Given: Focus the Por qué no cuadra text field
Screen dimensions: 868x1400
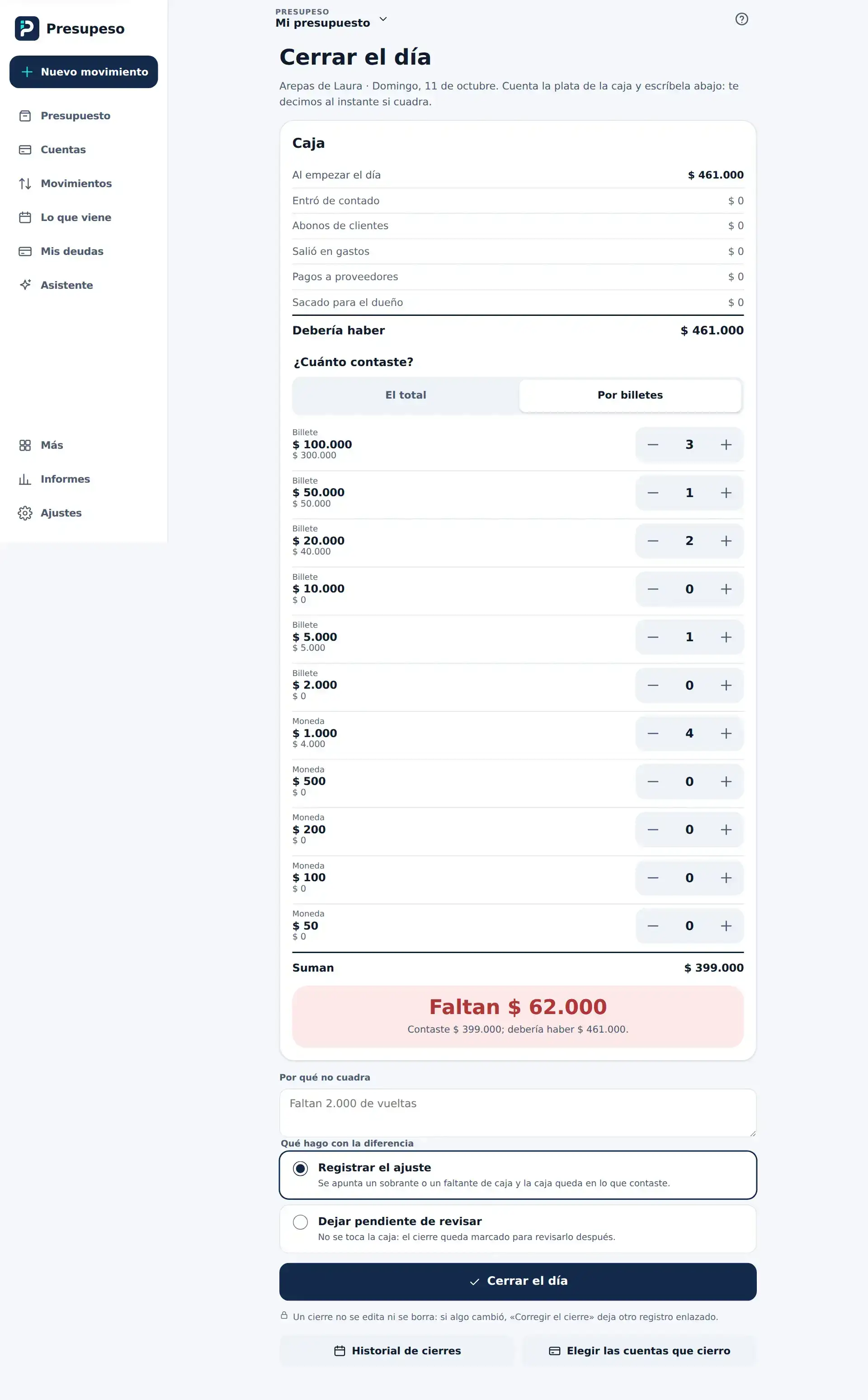Looking at the screenshot, I should [x=517, y=1113].
